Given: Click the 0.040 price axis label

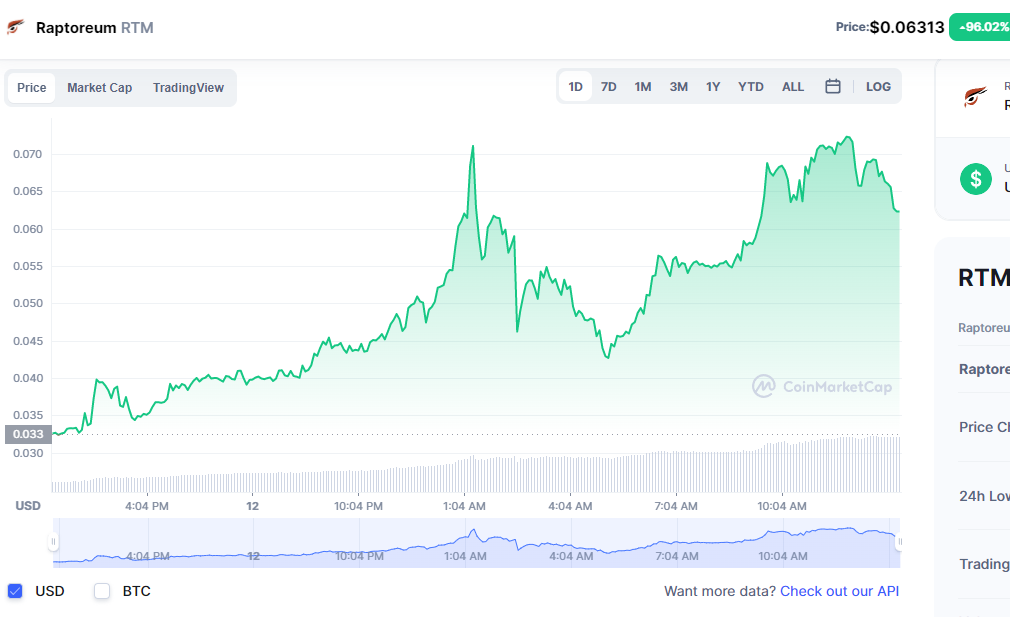Looking at the screenshot, I should 28,378.
